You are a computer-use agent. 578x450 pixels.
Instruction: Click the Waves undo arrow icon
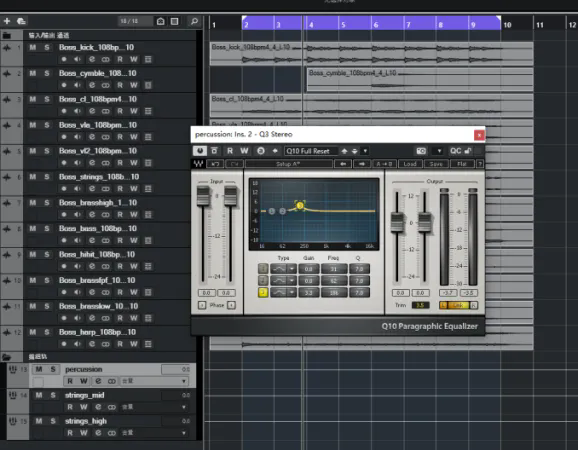coord(215,164)
